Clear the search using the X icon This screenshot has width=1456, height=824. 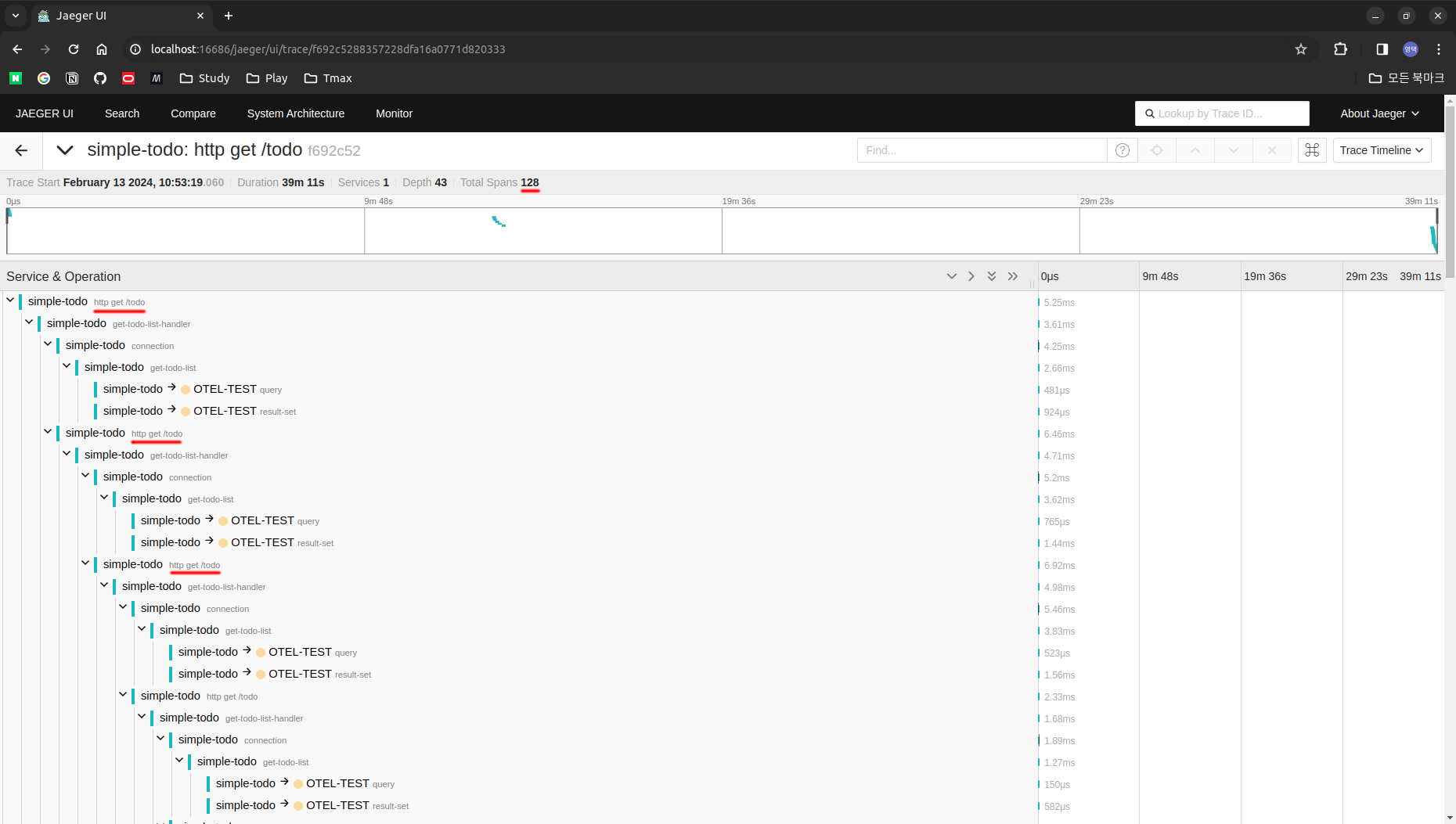1272,150
